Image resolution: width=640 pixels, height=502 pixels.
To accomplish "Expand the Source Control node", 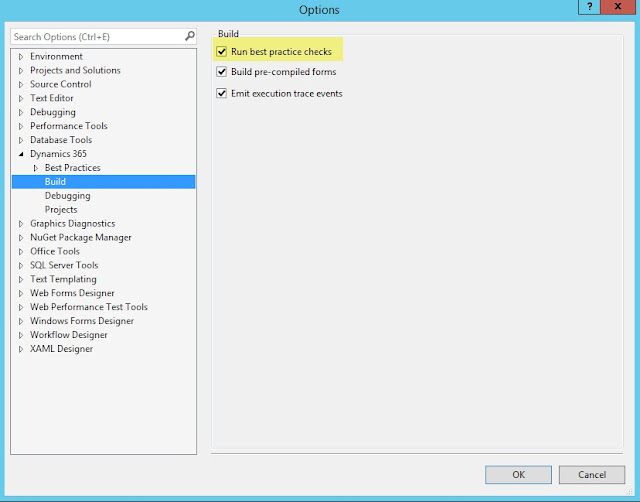I will [x=21, y=84].
